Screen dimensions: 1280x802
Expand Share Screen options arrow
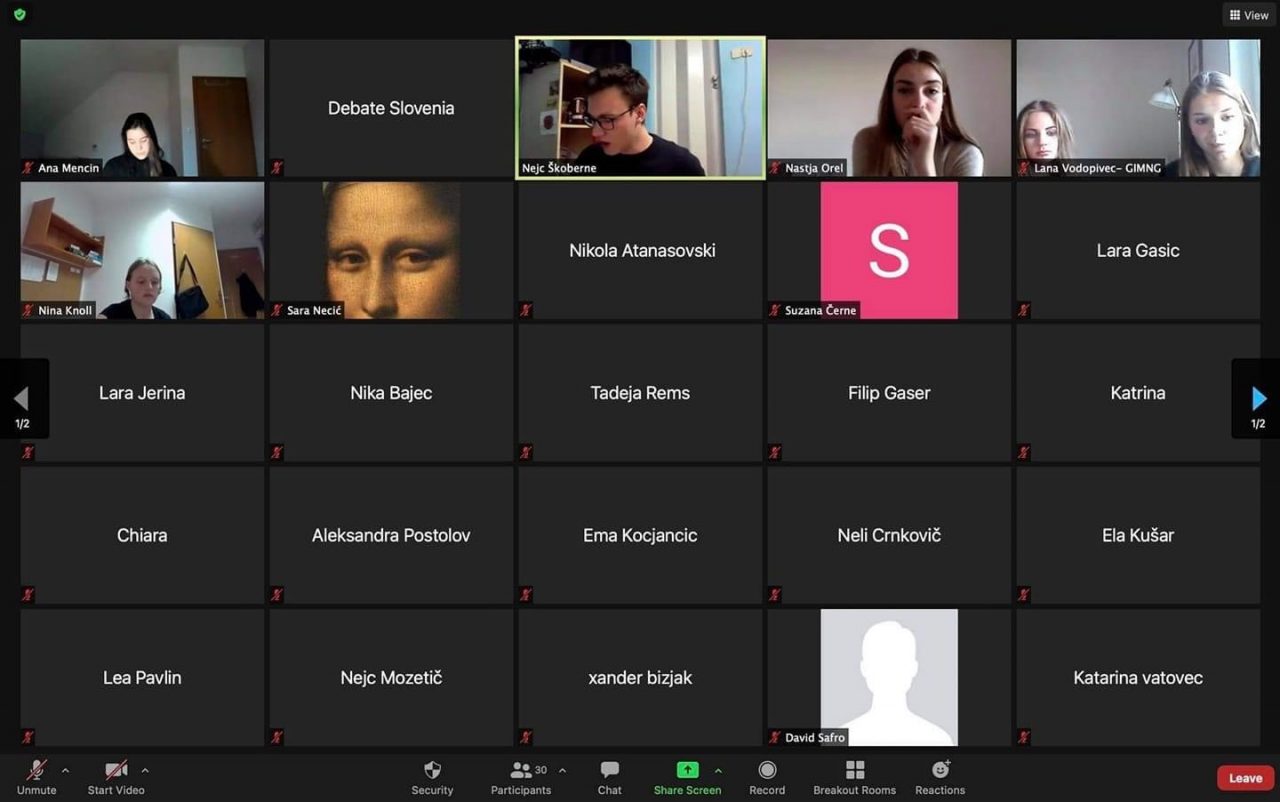pyautogui.click(x=718, y=770)
